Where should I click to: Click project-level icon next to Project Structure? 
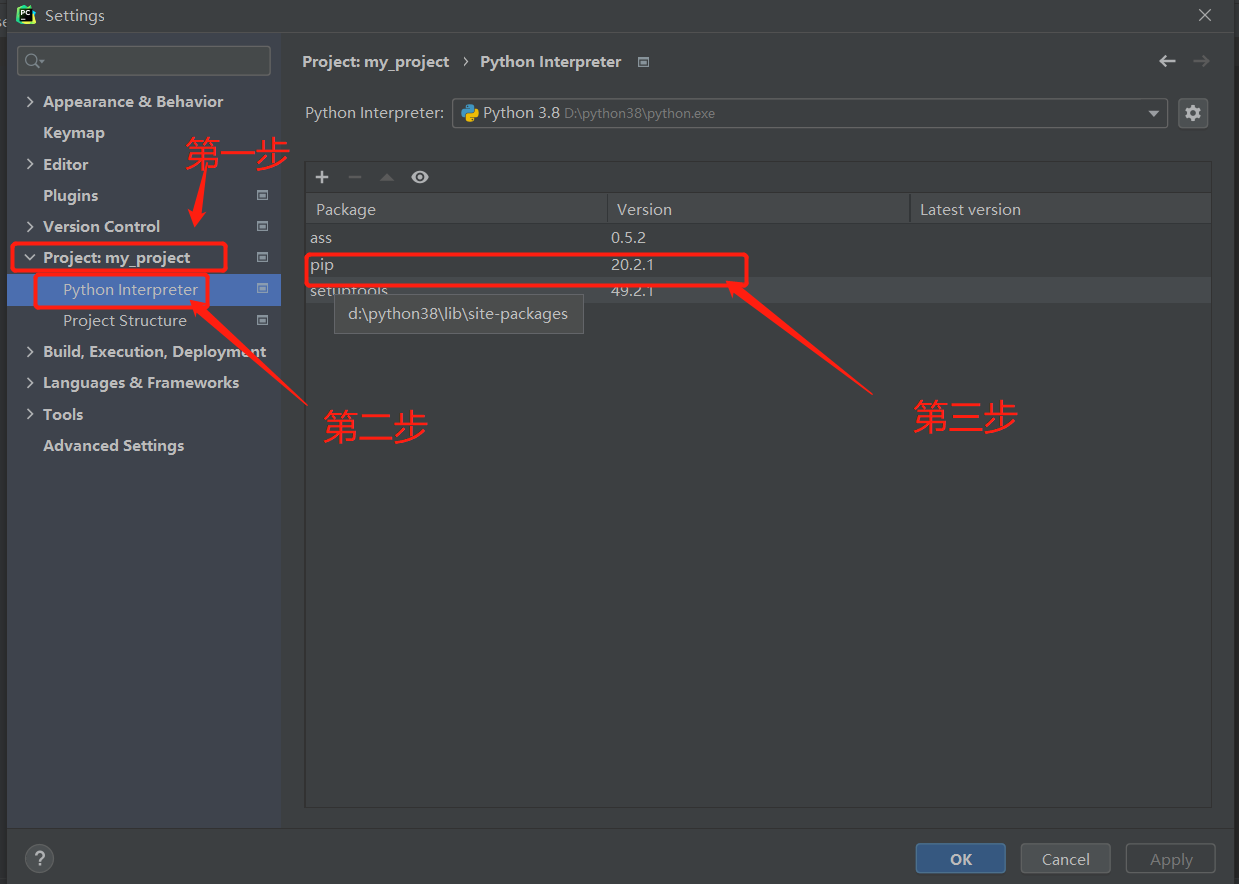[x=262, y=320]
